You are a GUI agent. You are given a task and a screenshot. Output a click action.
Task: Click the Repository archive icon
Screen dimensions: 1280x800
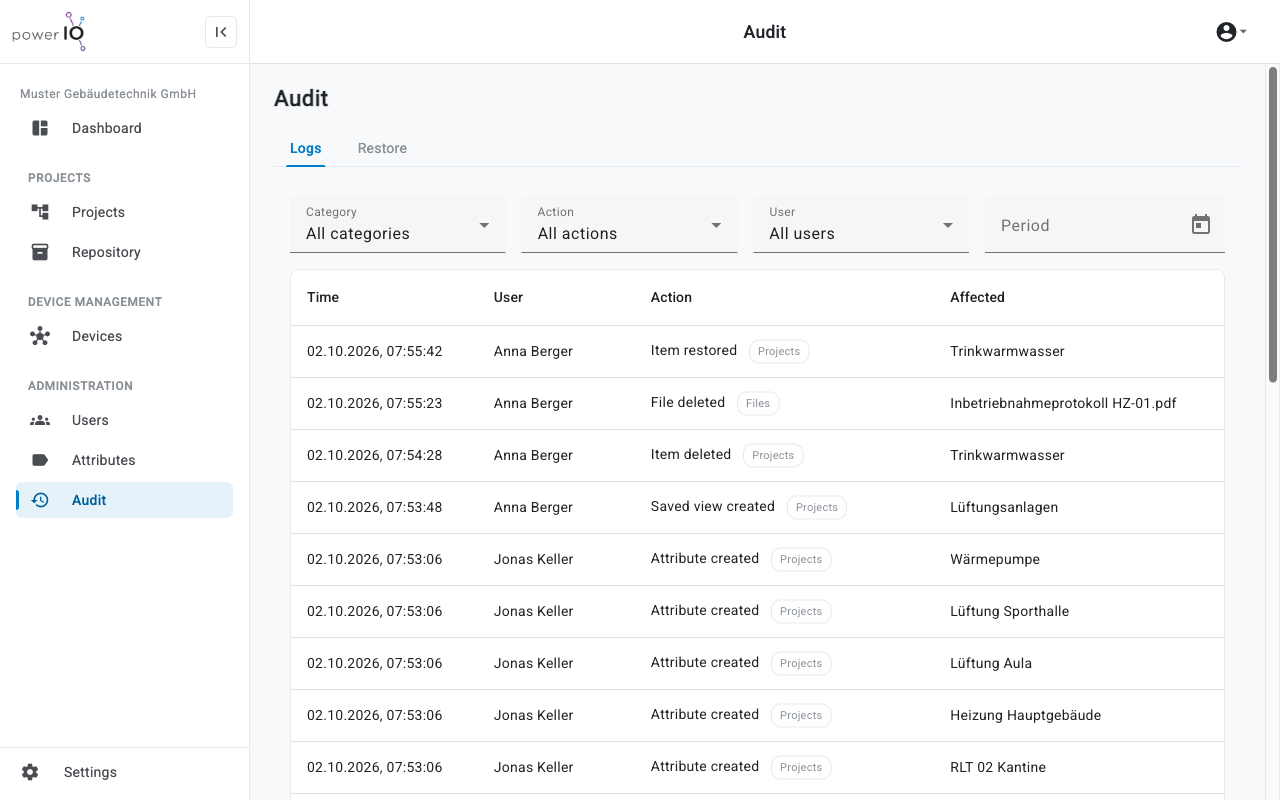[40, 252]
